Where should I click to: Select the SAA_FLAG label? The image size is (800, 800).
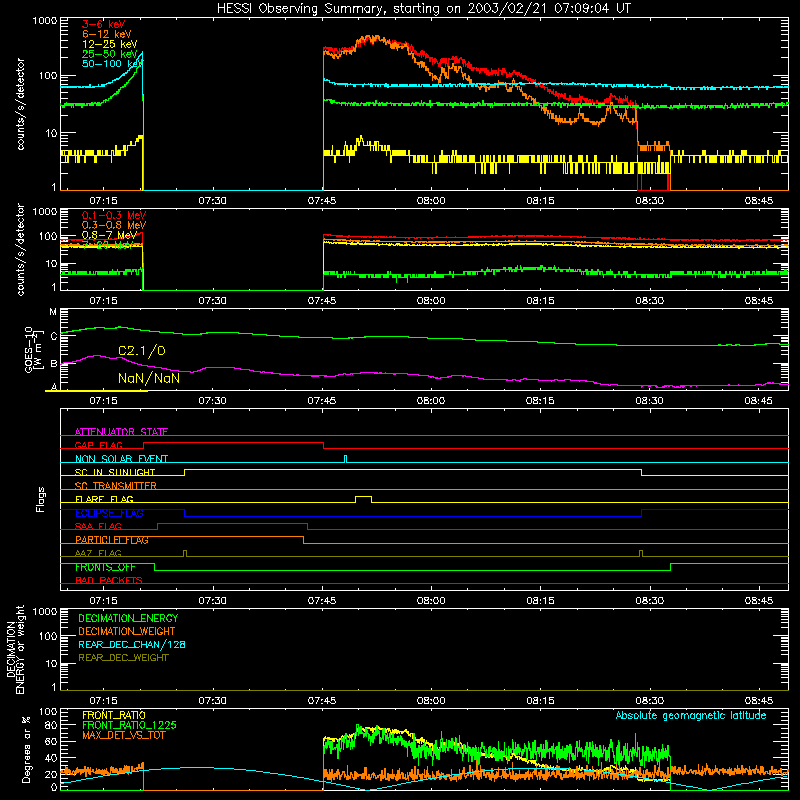click(x=98, y=526)
